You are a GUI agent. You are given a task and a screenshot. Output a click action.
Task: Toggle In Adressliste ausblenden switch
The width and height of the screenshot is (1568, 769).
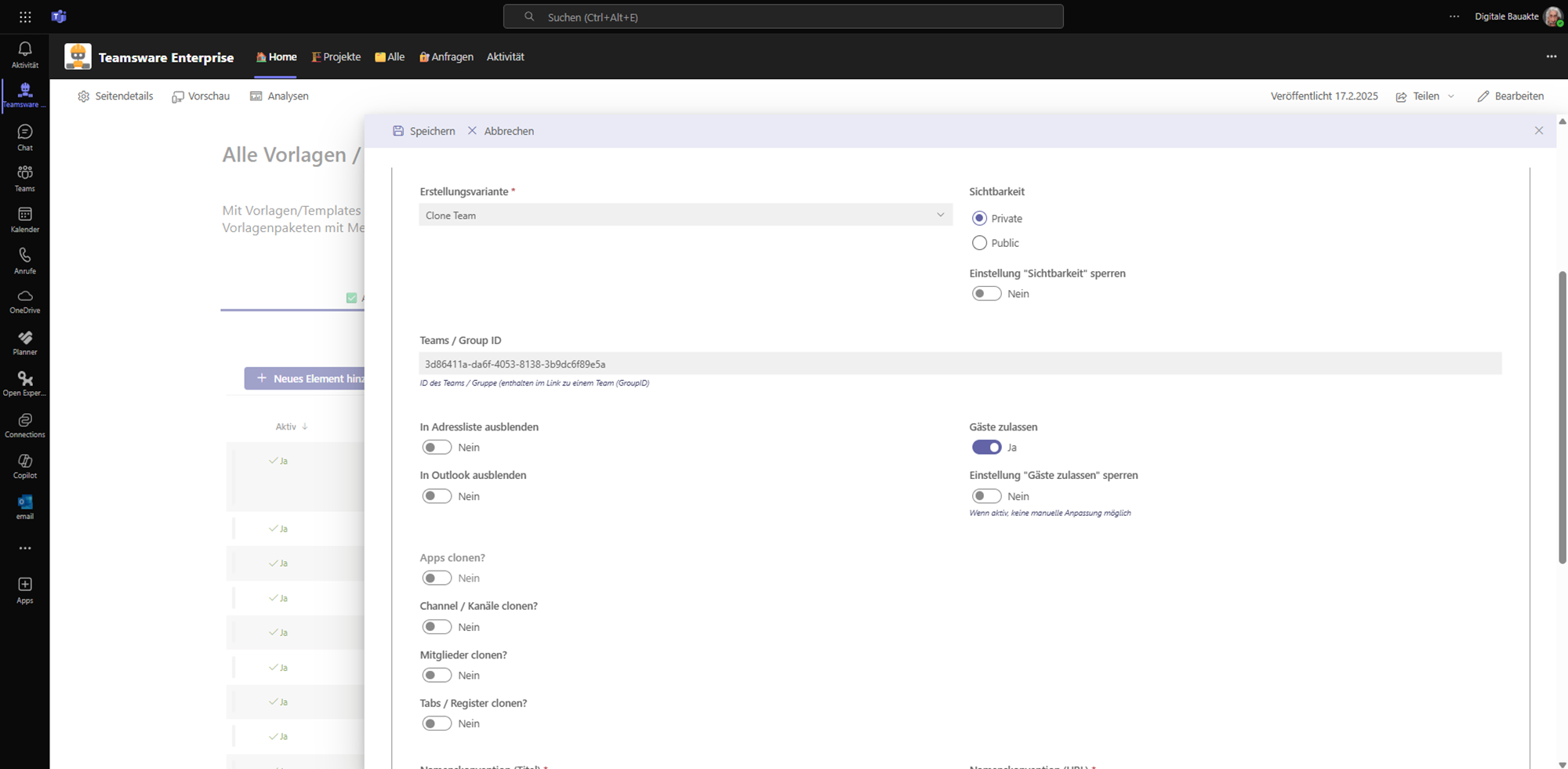[437, 448]
